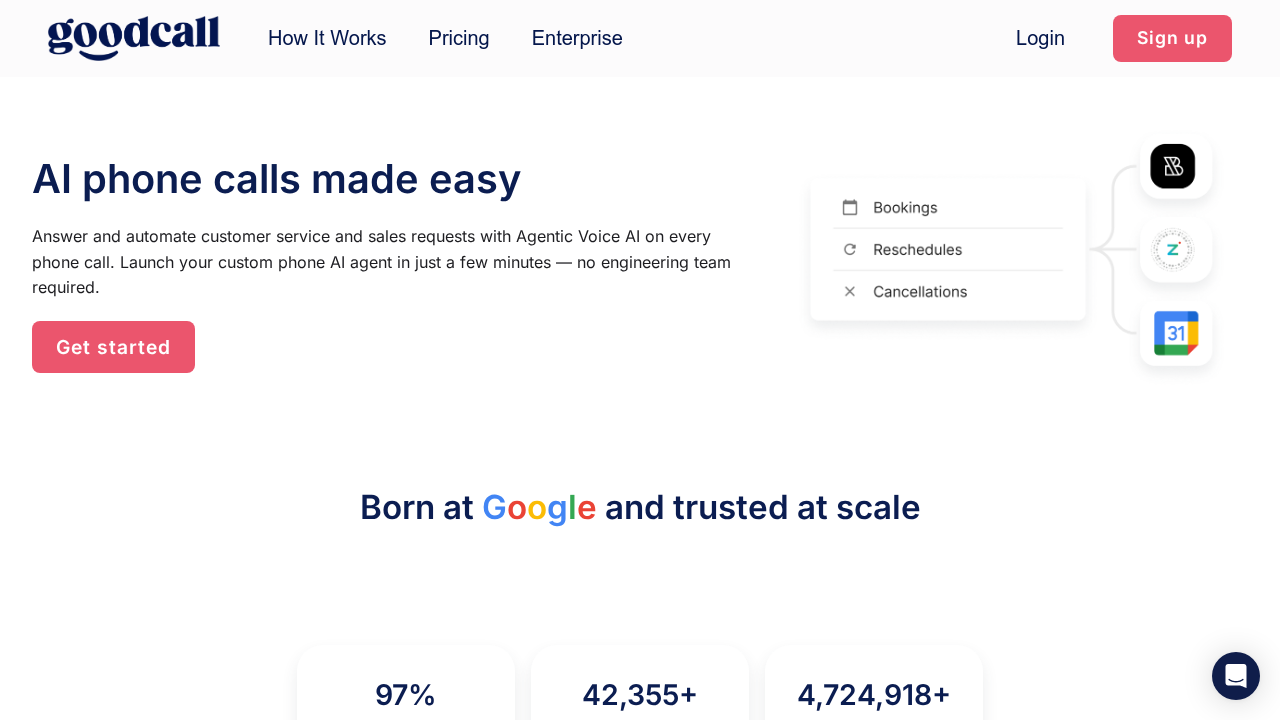
Task: Select the black integration app icon
Action: (1173, 166)
